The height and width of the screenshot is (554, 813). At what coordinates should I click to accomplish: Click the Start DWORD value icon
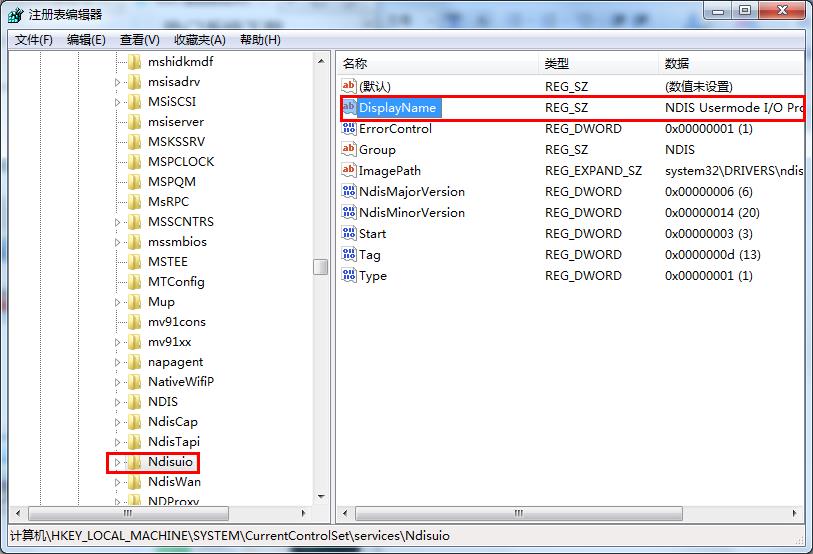(348, 233)
